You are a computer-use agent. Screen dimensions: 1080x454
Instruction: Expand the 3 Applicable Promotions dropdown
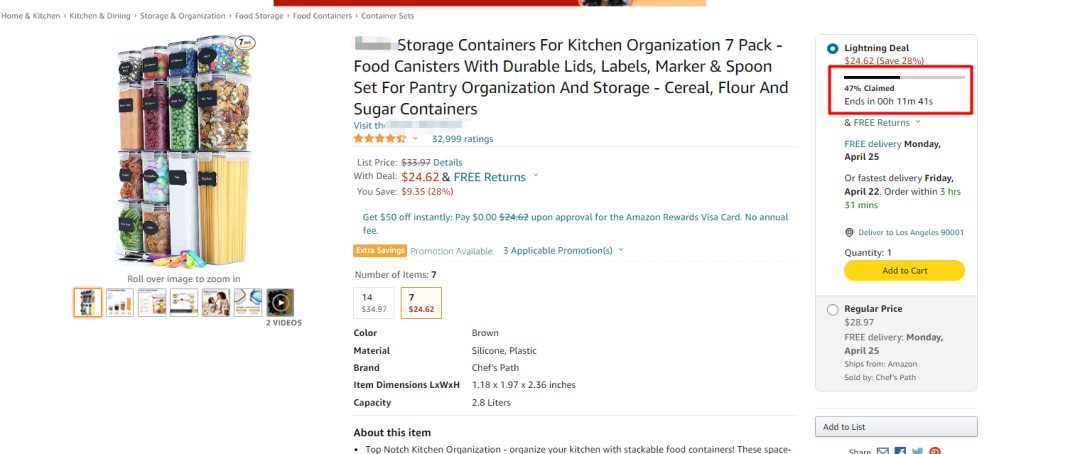pos(563,250)
